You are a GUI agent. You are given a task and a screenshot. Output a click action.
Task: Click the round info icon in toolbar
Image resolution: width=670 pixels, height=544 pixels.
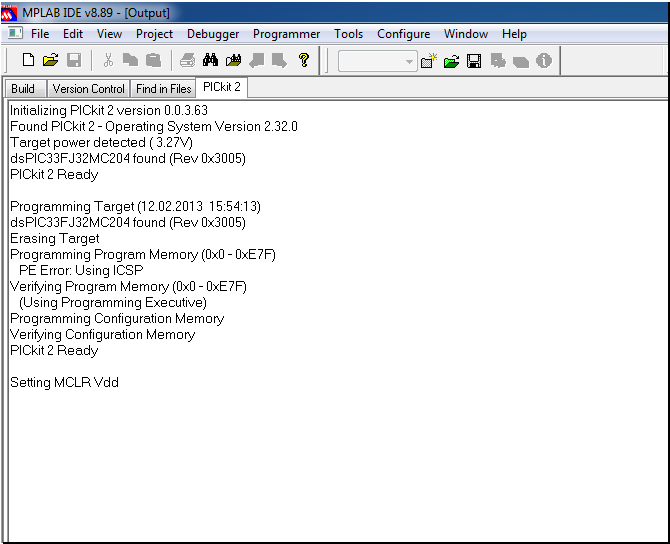pyautogui.click(x=544, y=61)
